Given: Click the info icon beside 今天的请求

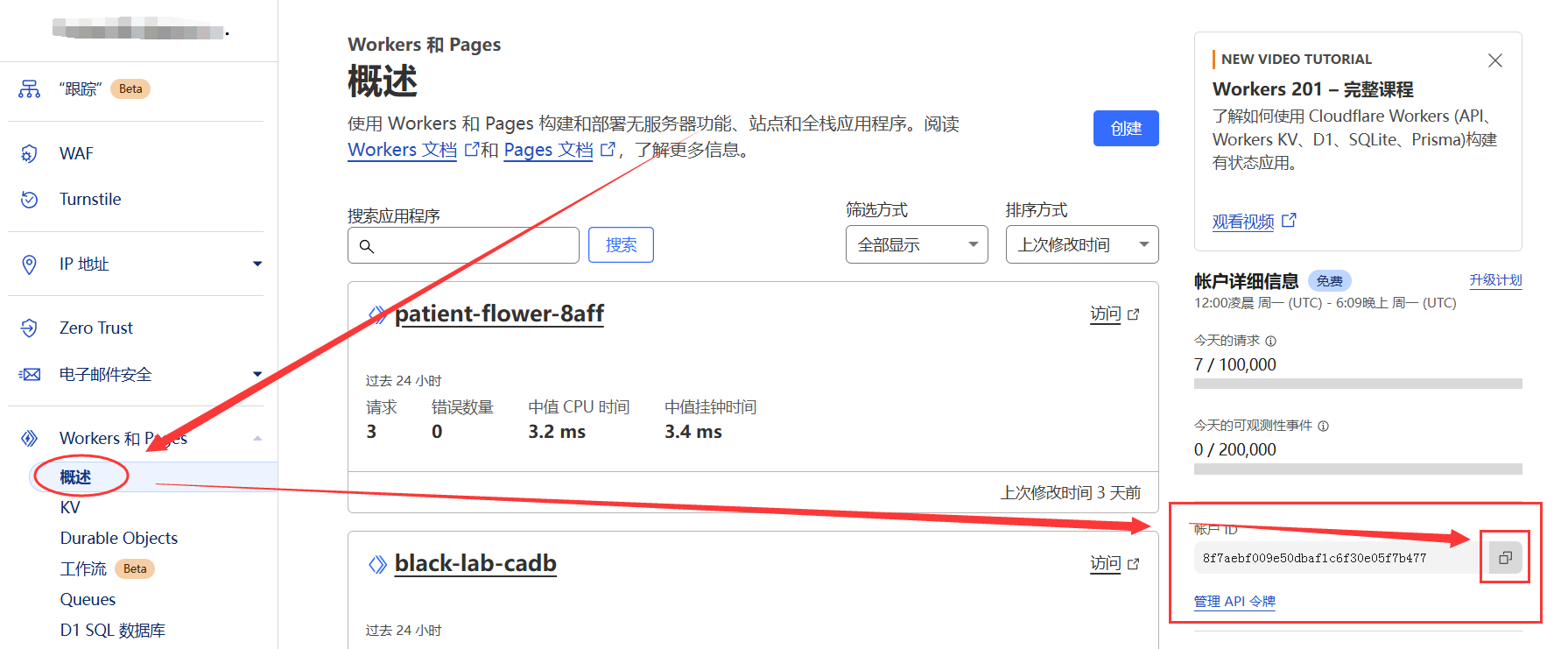Looking at the screenshot, I should pyautogui.click(x=1270, y=341).
